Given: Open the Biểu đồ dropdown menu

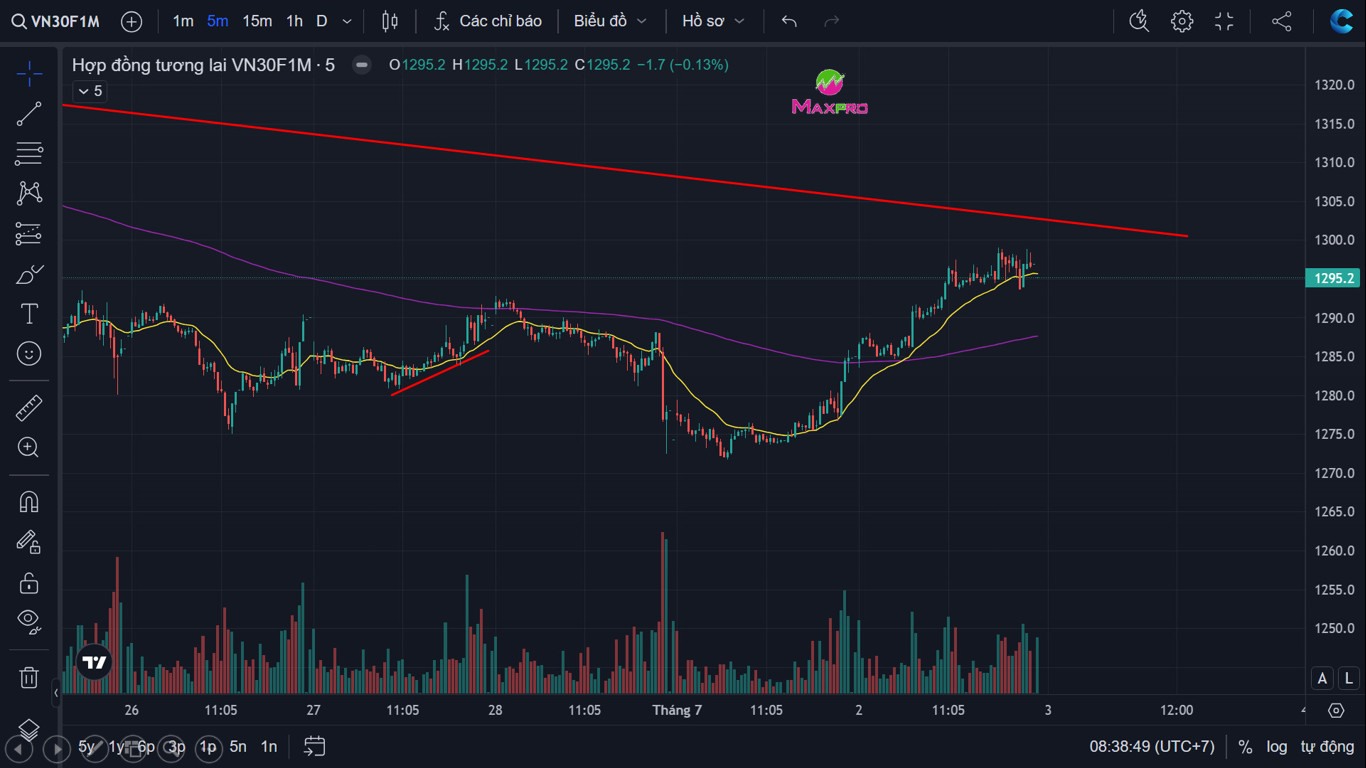Looking at the screenshot, I should point(610,21).
